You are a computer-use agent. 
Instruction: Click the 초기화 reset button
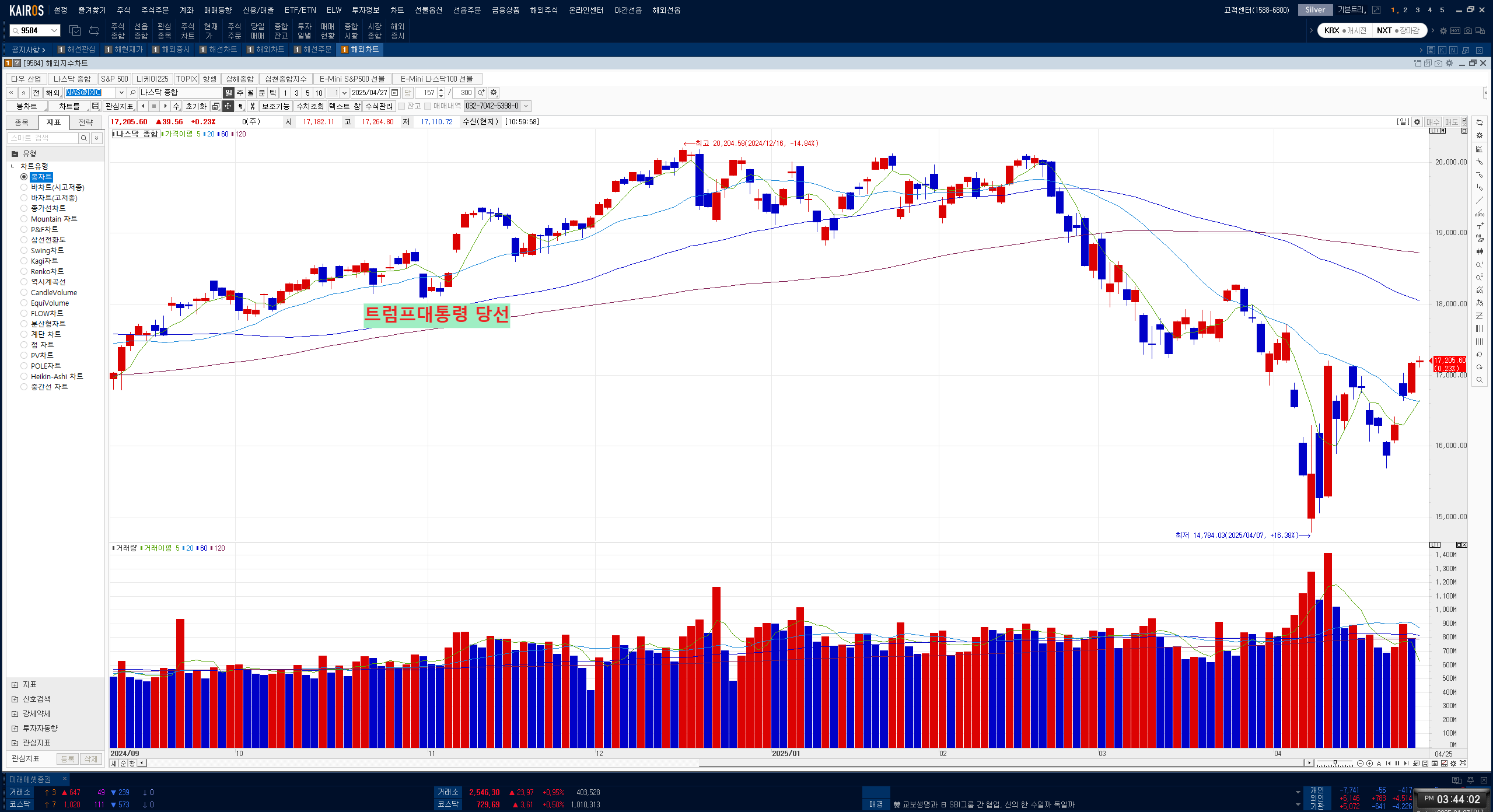(196, 106)
